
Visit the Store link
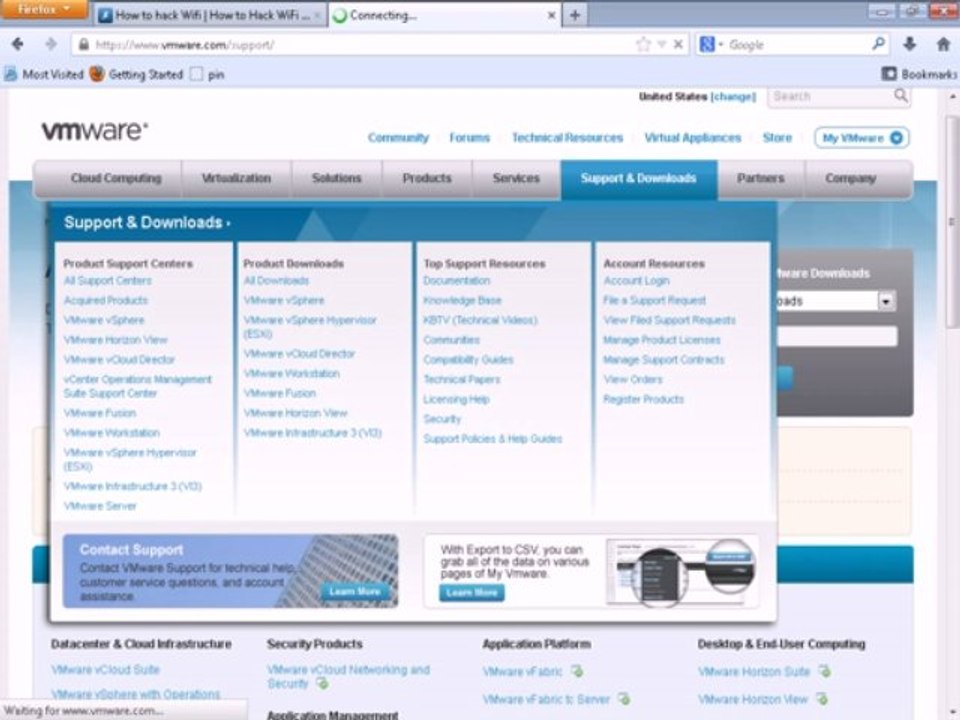[777, 138]
